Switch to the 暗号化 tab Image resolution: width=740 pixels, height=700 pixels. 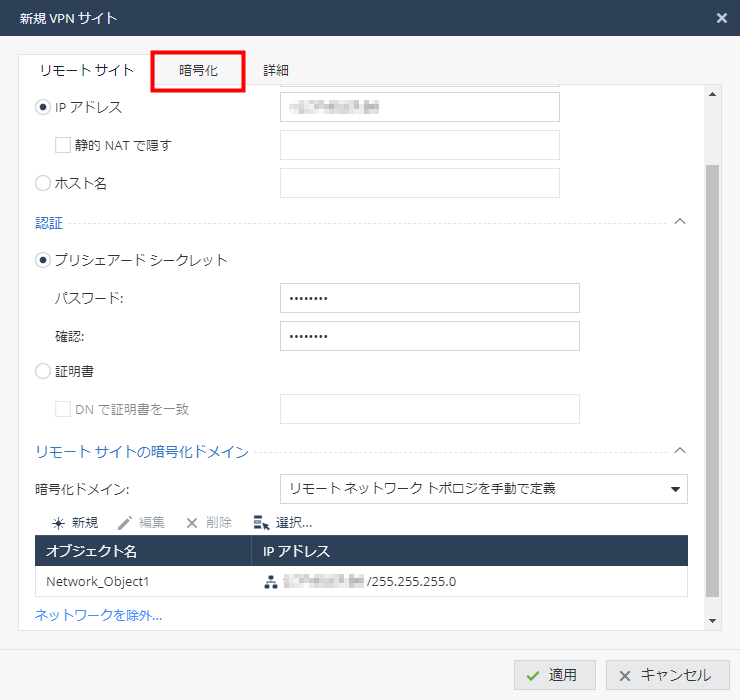(198, 71)
